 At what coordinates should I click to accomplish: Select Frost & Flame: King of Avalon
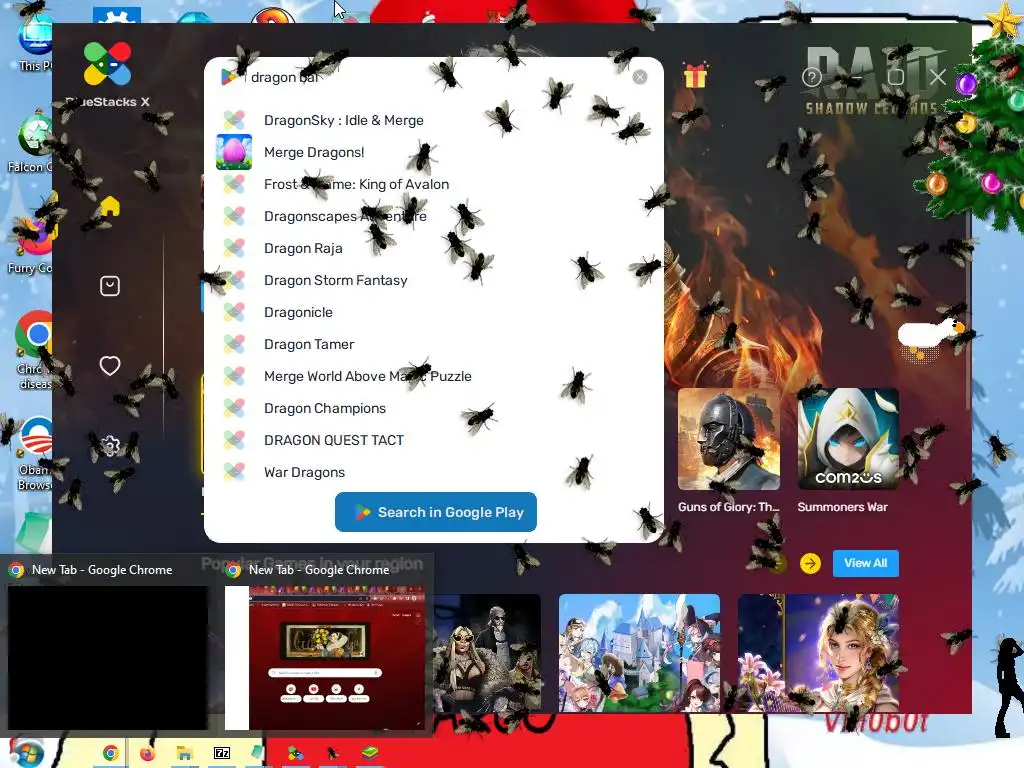[x=357, y=184]
